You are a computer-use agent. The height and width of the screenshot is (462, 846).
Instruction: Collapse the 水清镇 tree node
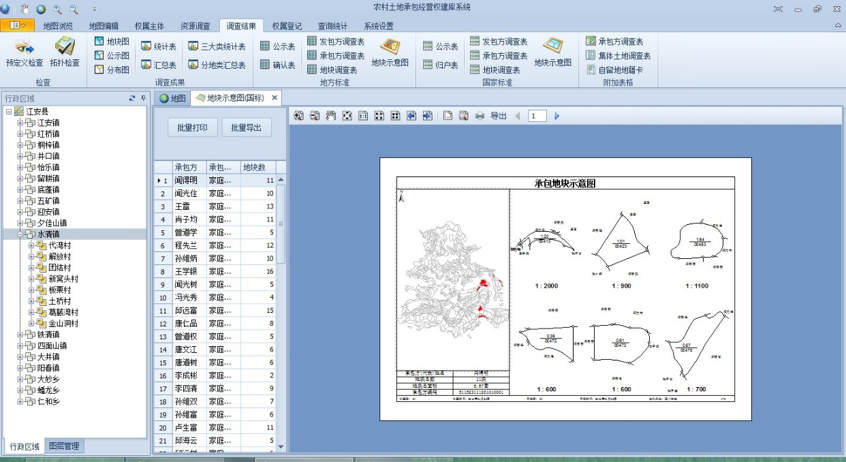19,234
